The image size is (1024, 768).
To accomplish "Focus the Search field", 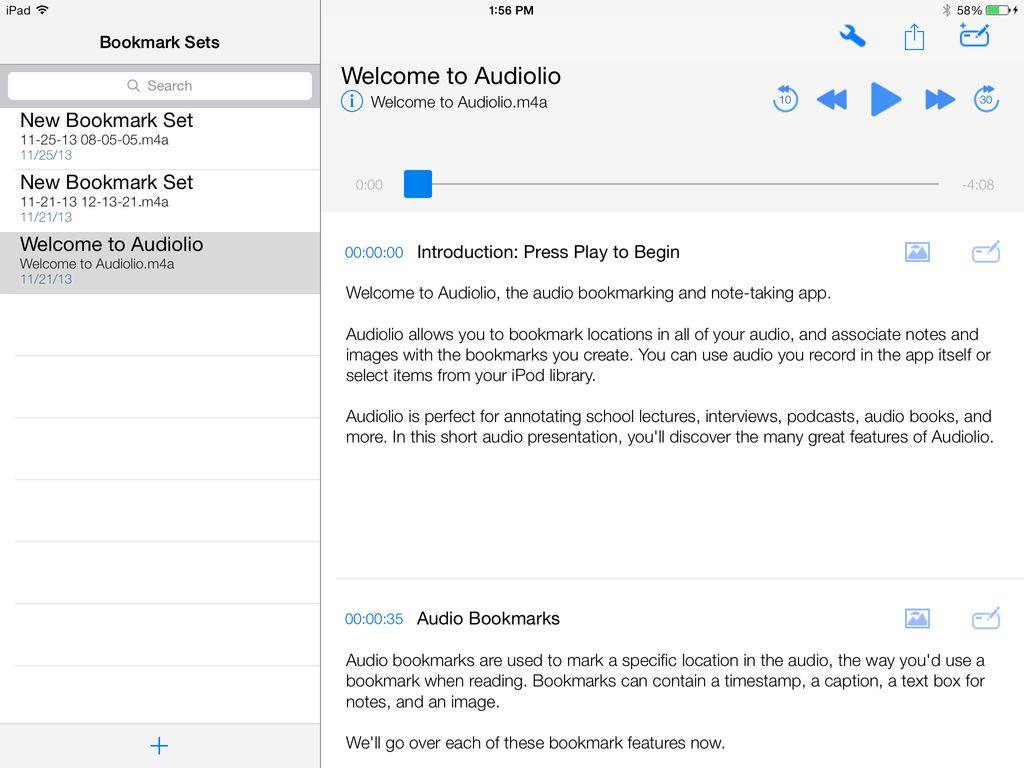I will (x=160, y=86).
